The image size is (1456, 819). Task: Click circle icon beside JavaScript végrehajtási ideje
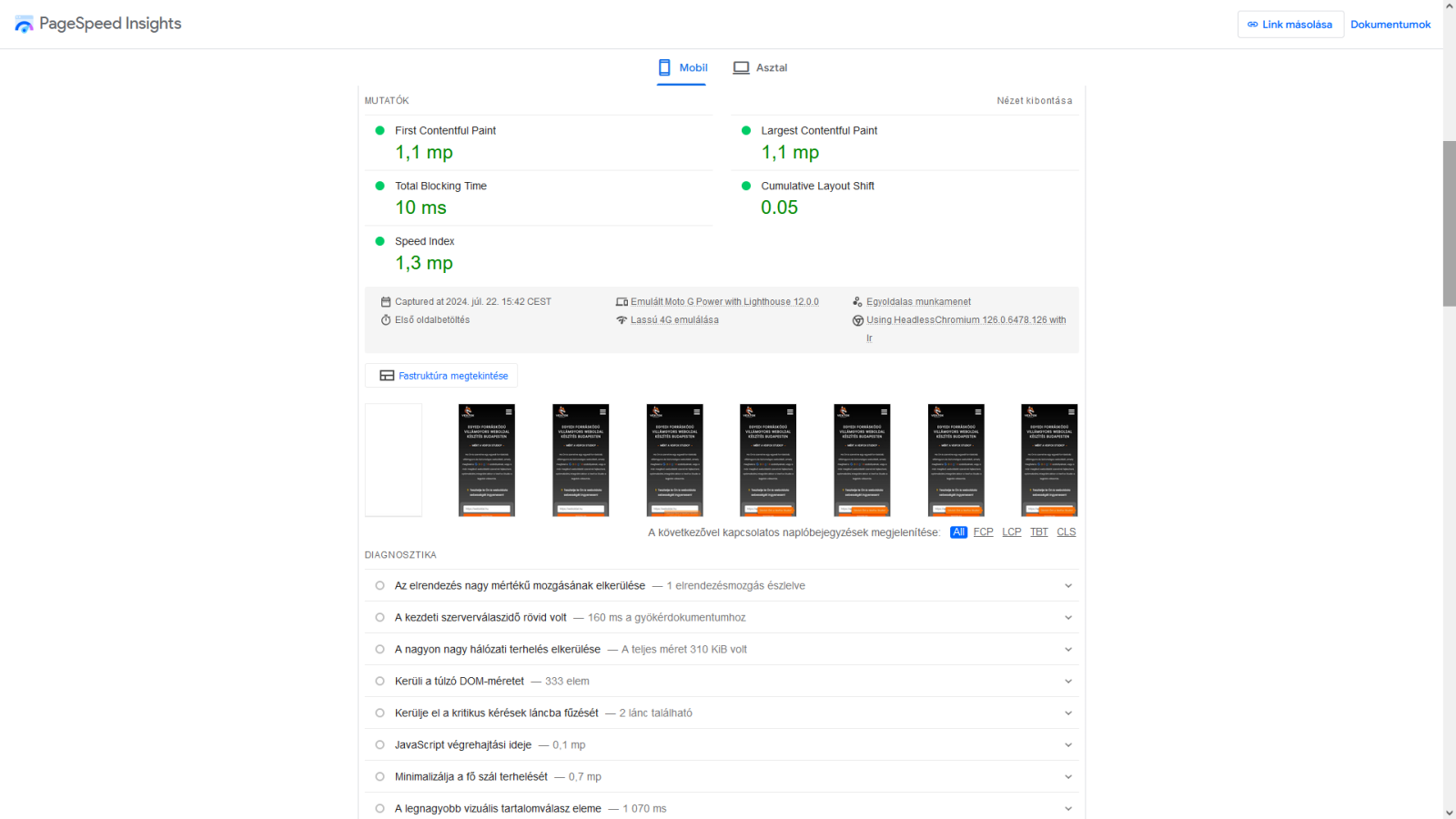click(x=379, y=745)
